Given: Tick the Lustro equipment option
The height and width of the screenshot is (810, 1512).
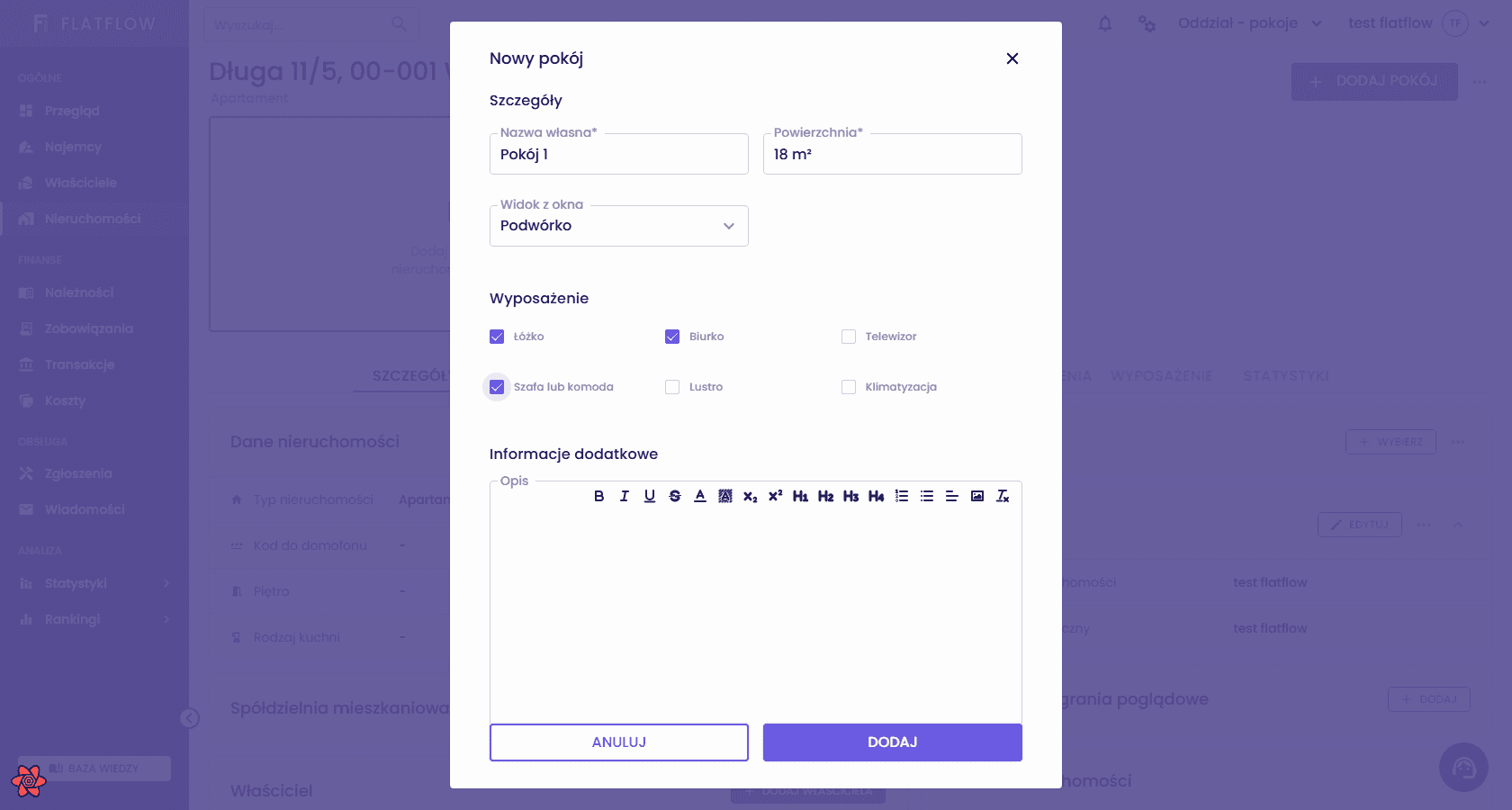Looking at the screenshot, I should point(672,387).
